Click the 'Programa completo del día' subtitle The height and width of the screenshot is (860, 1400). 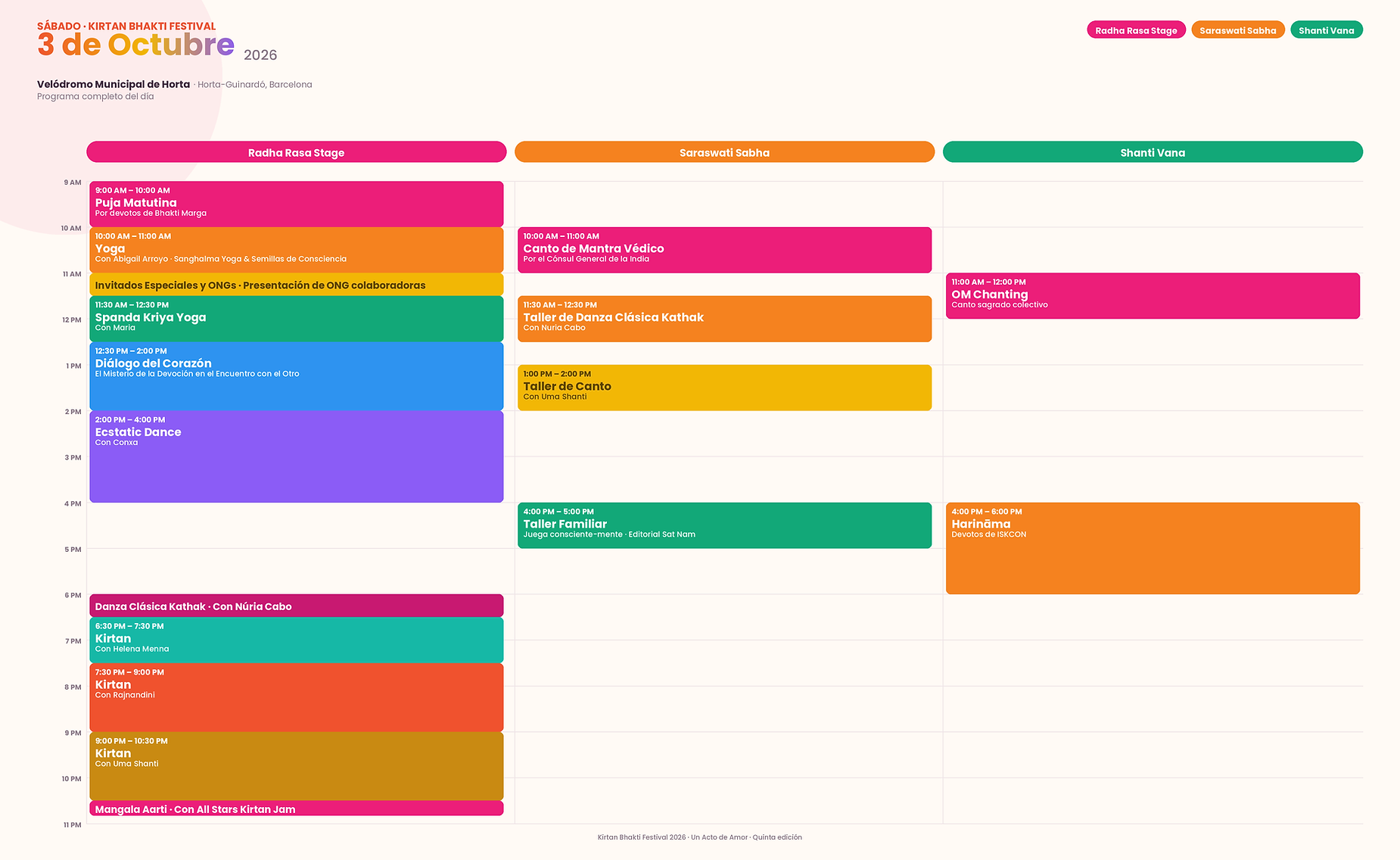95,96
